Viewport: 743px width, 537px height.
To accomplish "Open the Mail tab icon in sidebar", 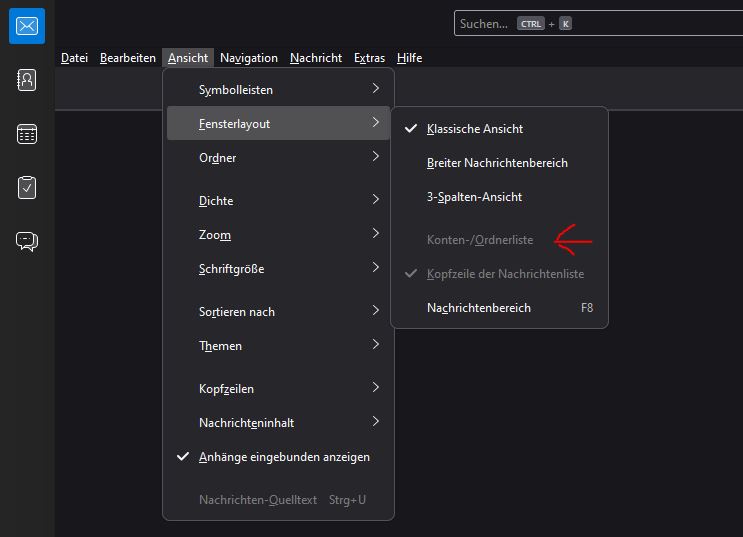I will tap(27, 26).
